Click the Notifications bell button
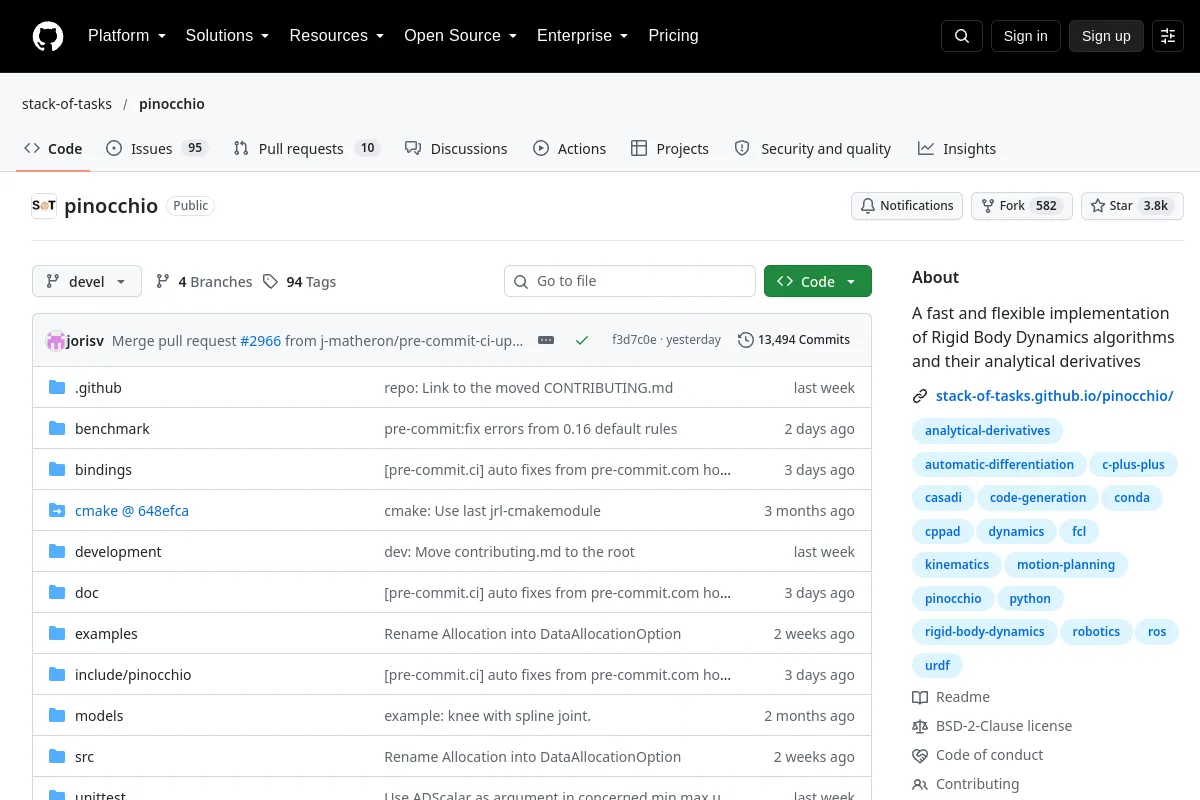 [907, 206]
